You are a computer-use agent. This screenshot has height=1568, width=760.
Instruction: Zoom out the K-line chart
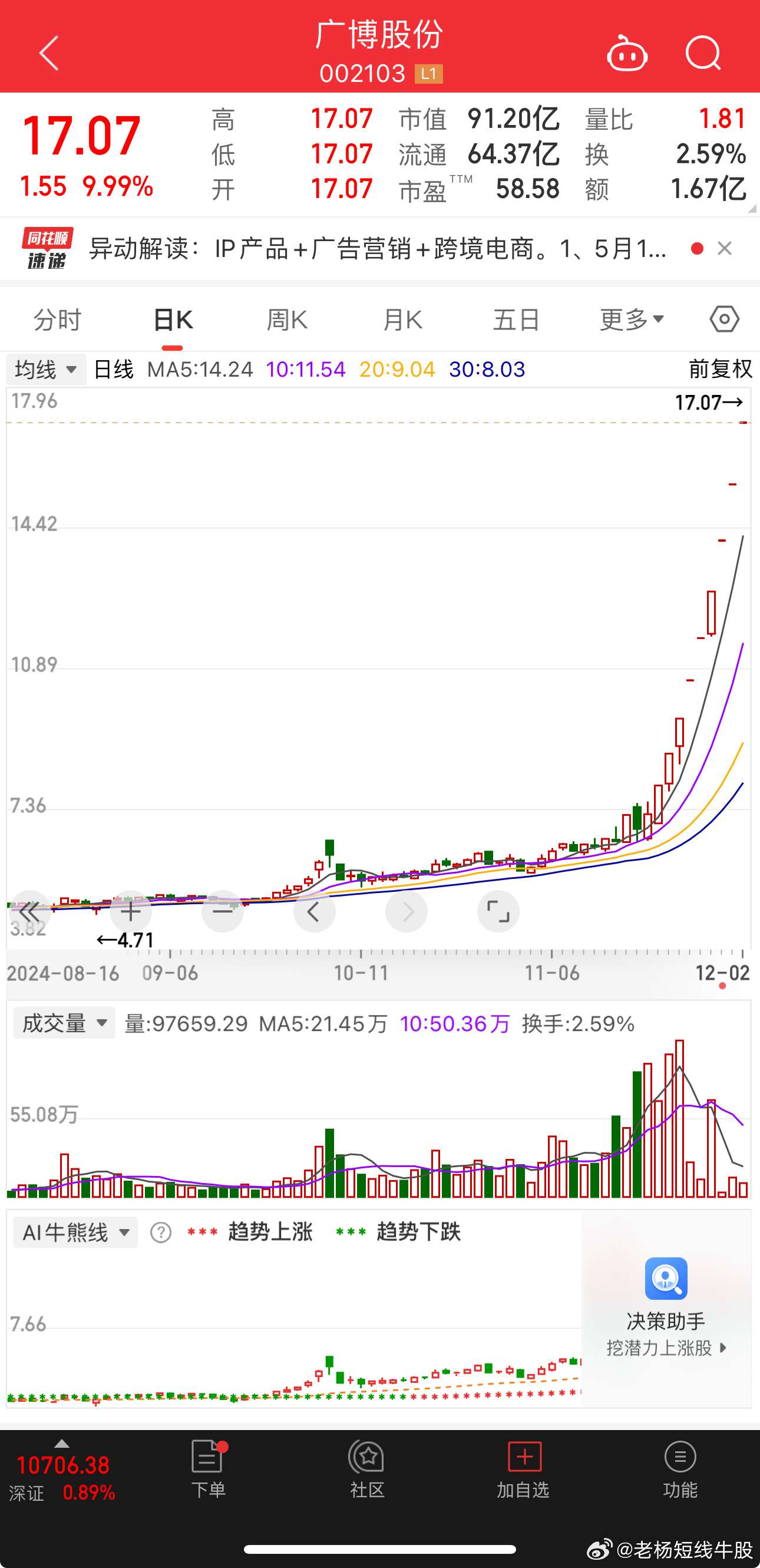coord(222,911)
